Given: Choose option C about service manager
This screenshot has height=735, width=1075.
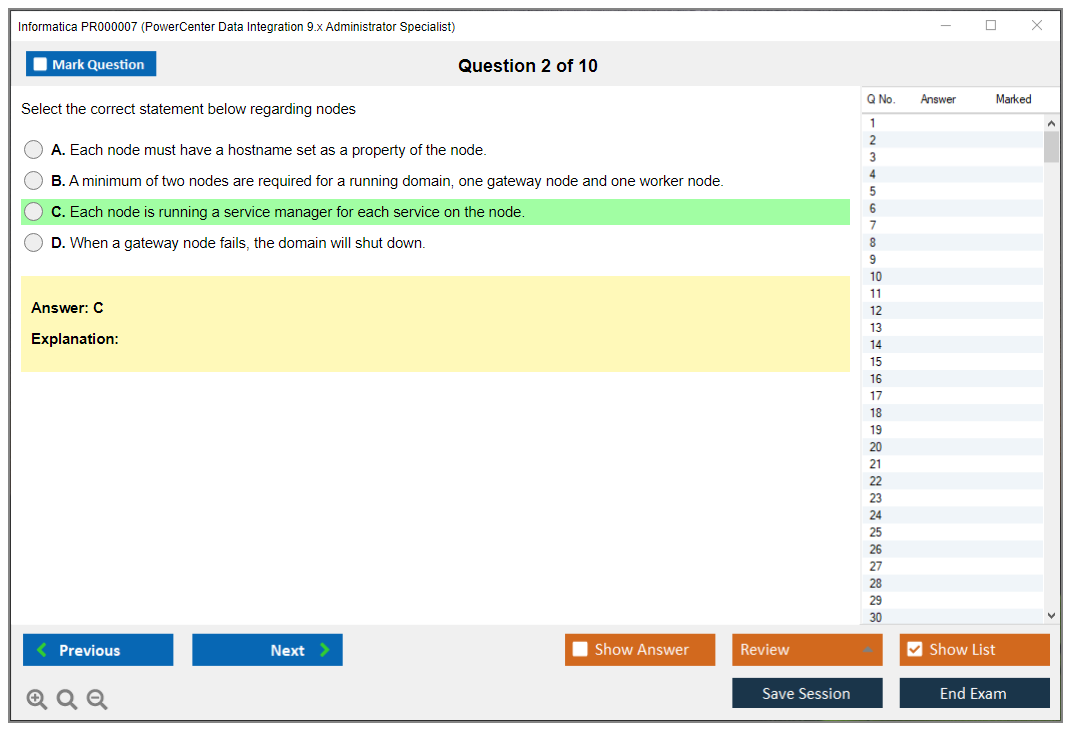Looking at the screenshot, I should pos(34,212).
